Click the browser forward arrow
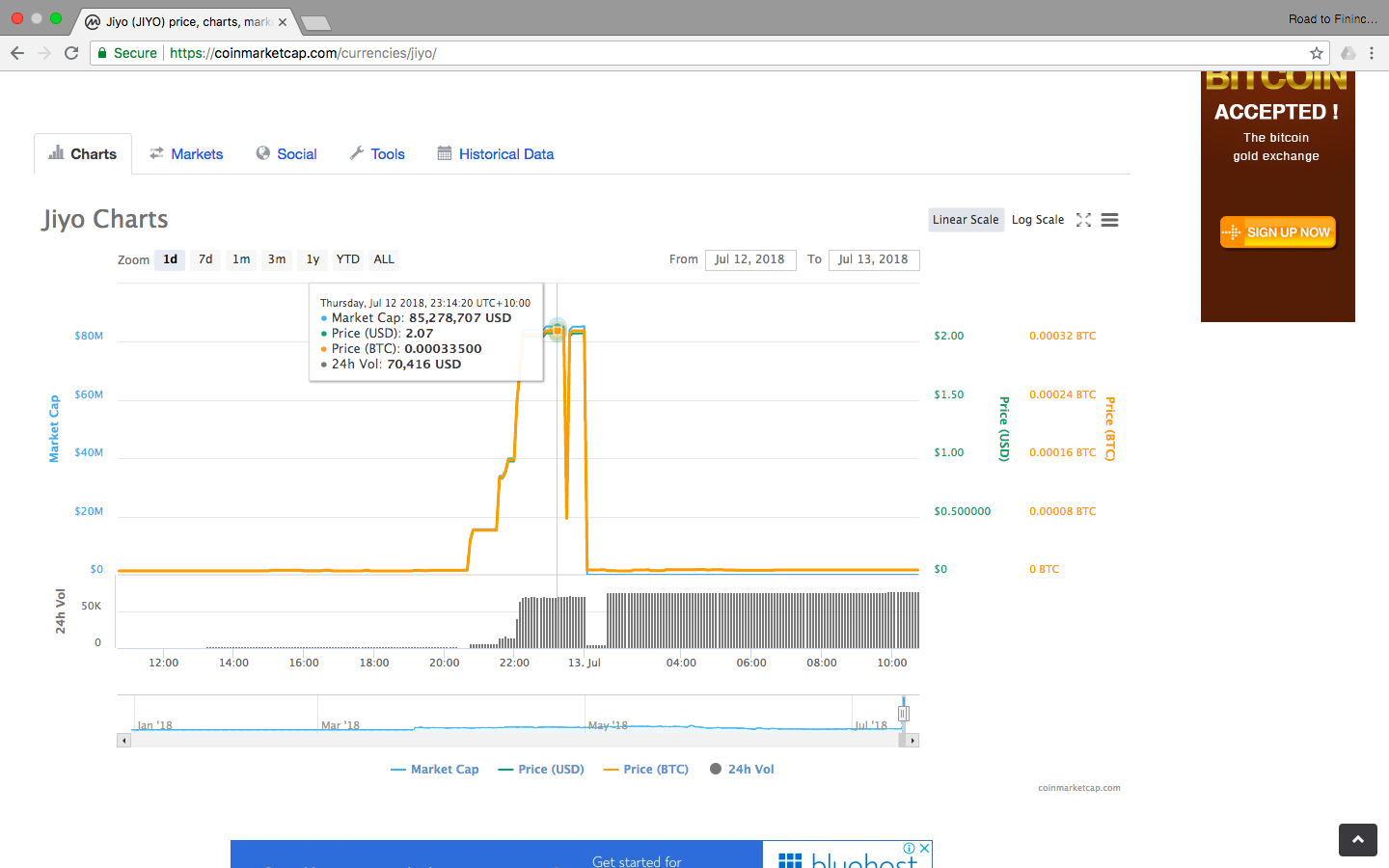The width and height of the screenshot is (1389, 868). [x=44, y=53]
